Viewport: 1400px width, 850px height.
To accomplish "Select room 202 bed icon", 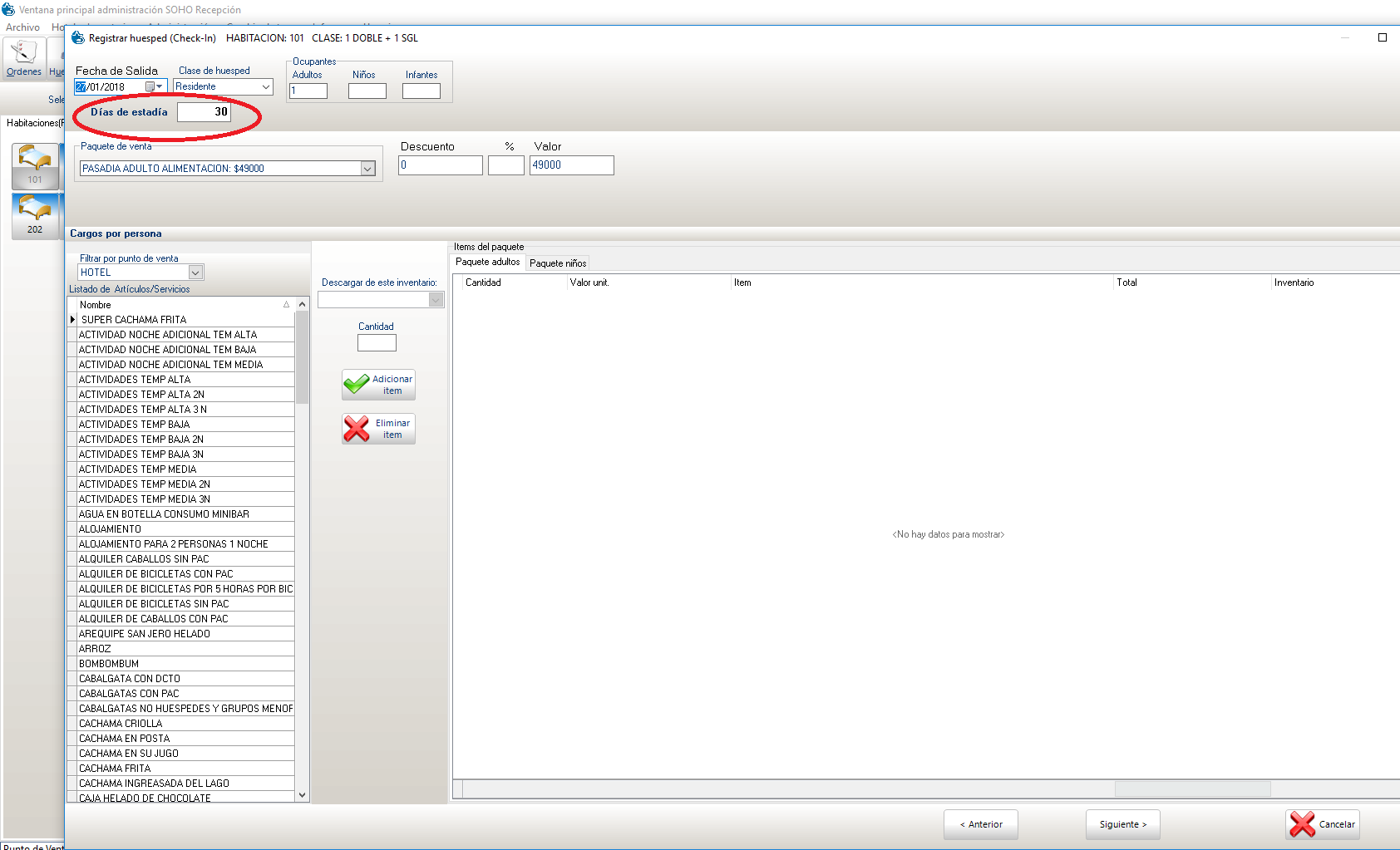I will click(35, 215).
